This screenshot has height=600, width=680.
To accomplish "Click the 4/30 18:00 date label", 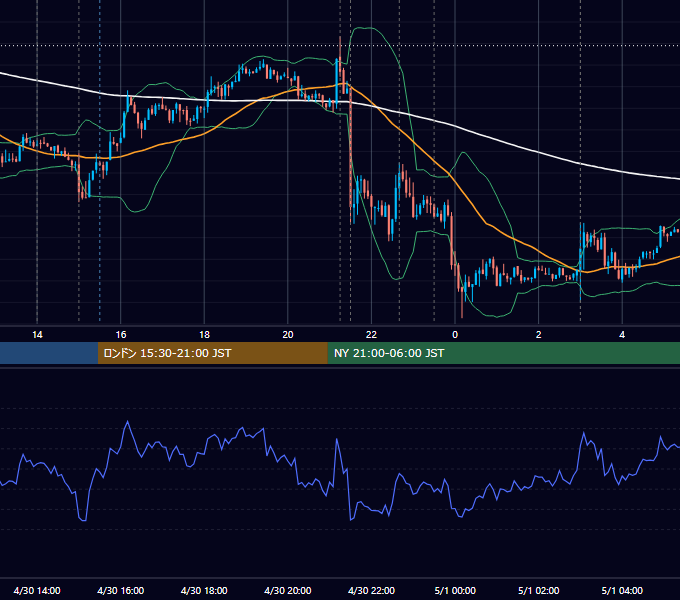I will point(204,590).
